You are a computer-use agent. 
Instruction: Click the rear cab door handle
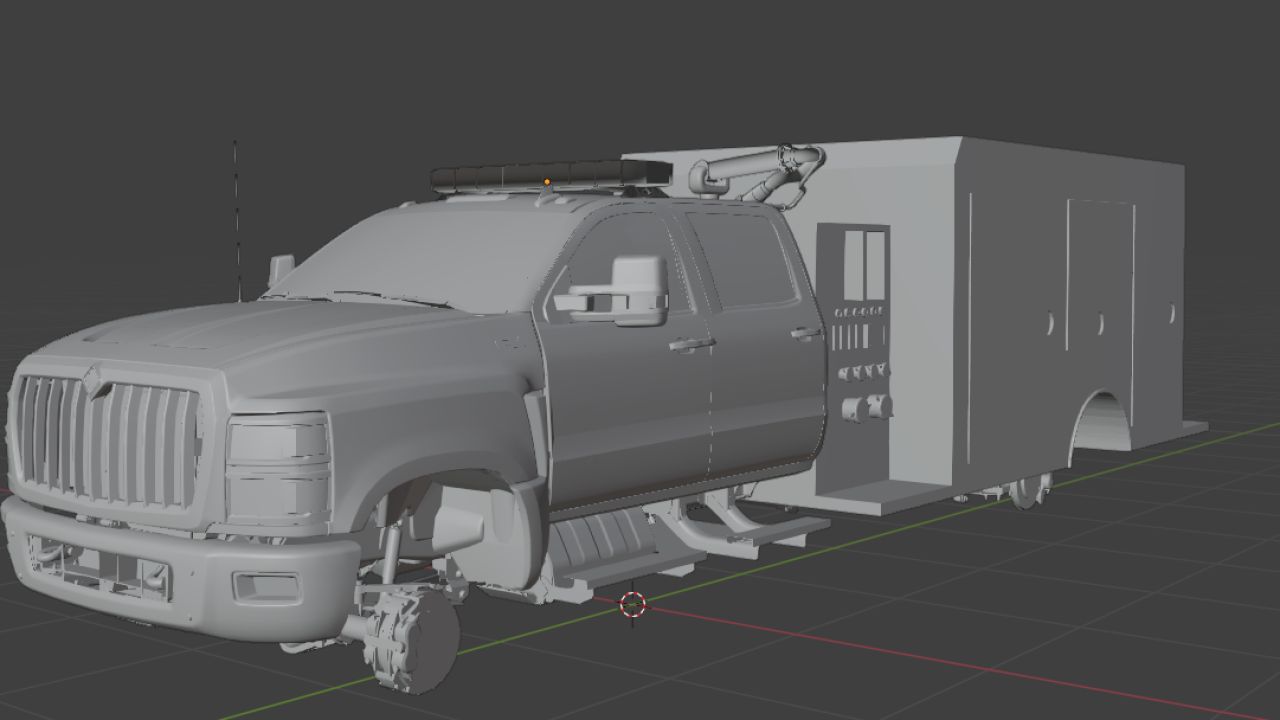pyautogui.click(x=804, y=333)
